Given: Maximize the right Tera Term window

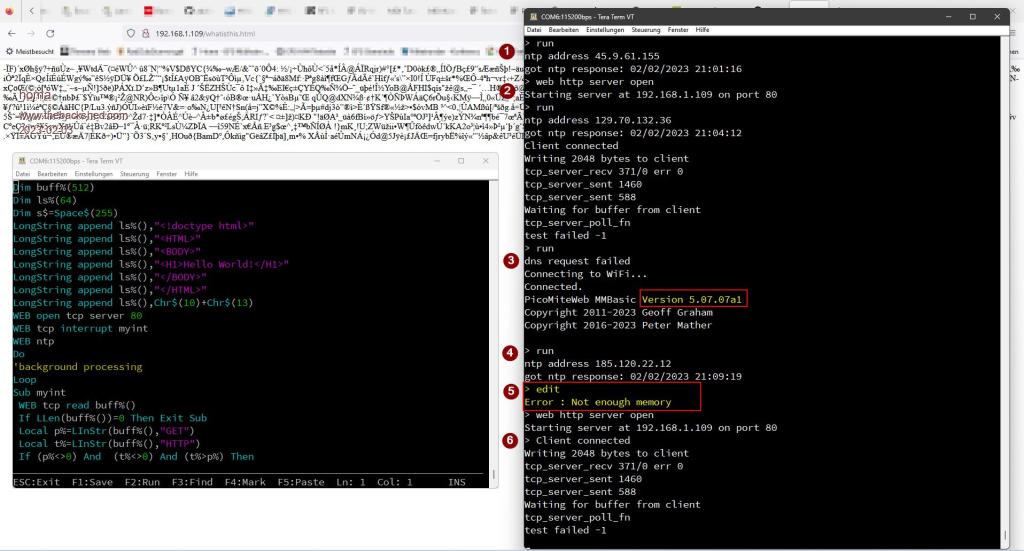Looking at the screenshot, I should [x=972, y=17].
